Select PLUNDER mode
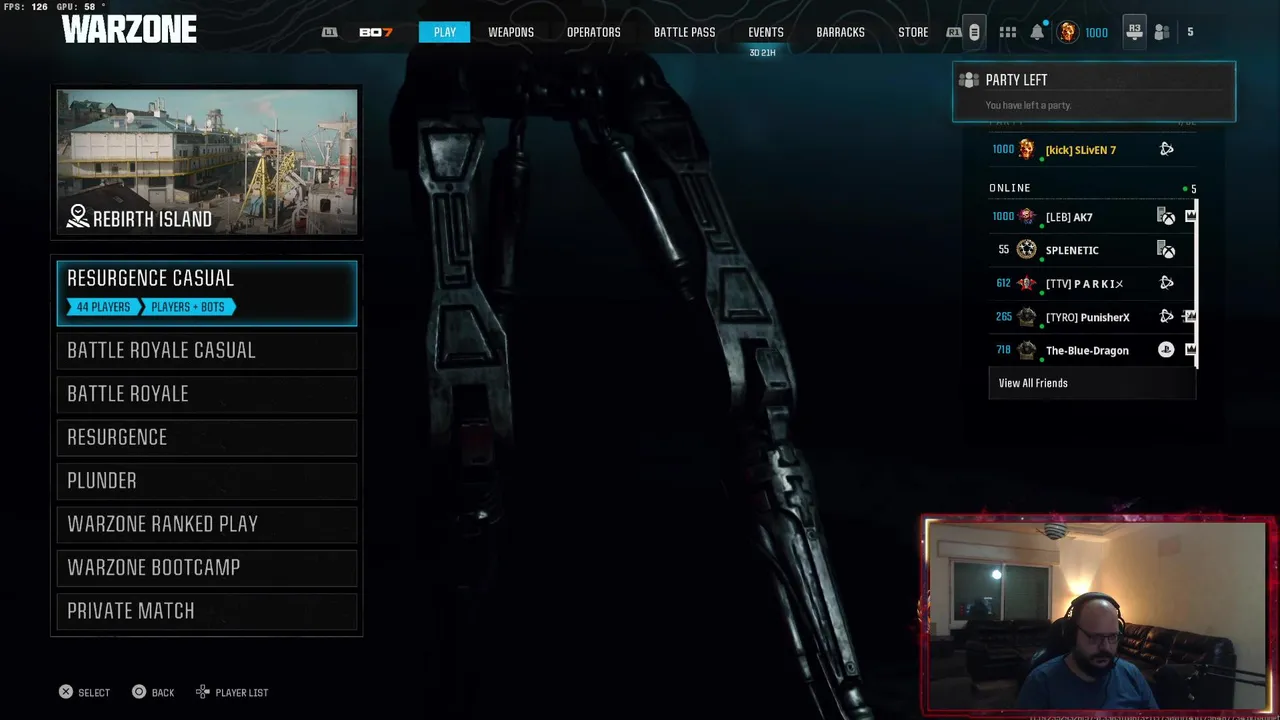Image resolution: width=1280 pixels, height=720 pixels. pyautogui.click(x=207, y=481)
